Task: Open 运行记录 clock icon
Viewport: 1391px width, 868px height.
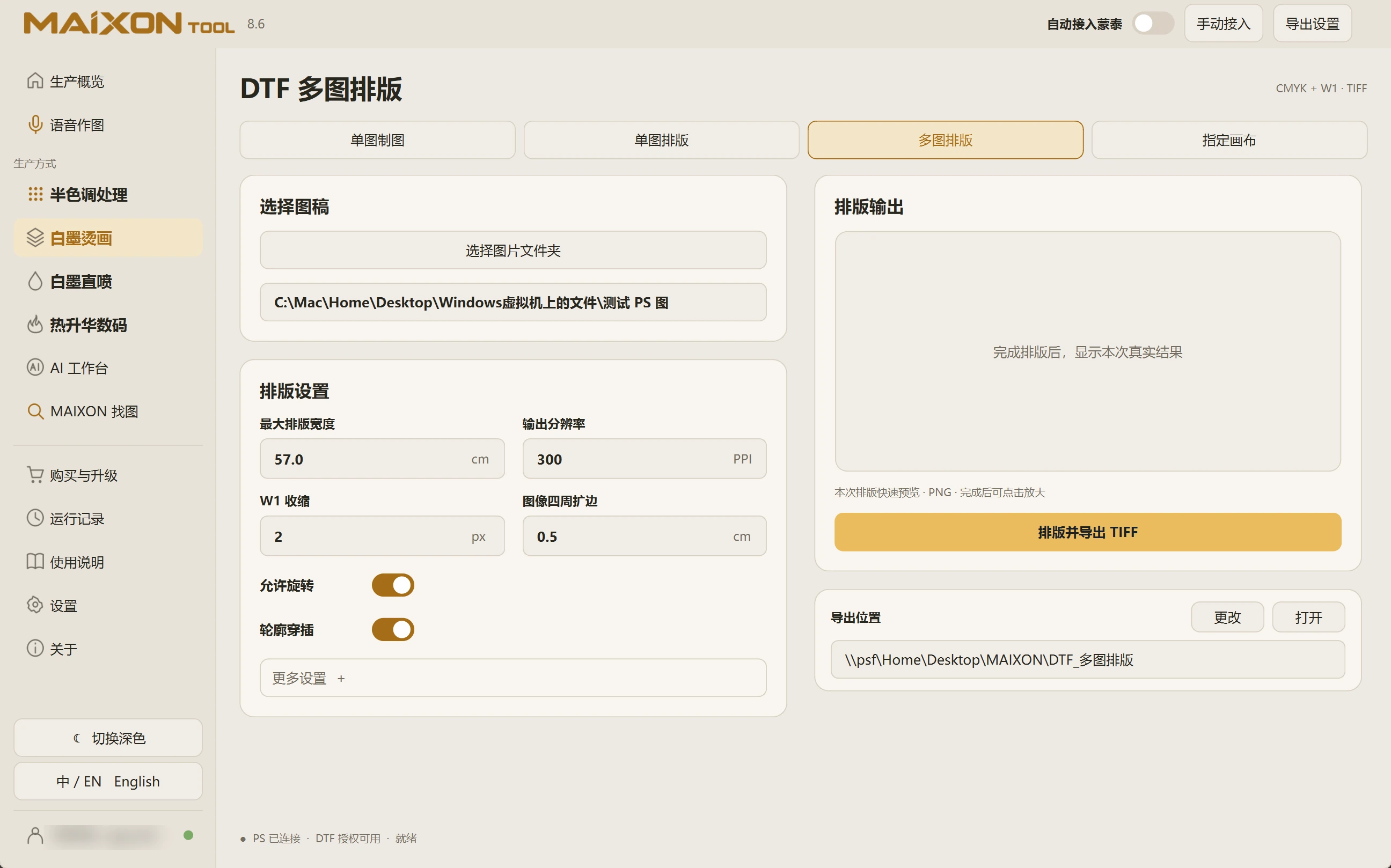Action: point(35,518)
